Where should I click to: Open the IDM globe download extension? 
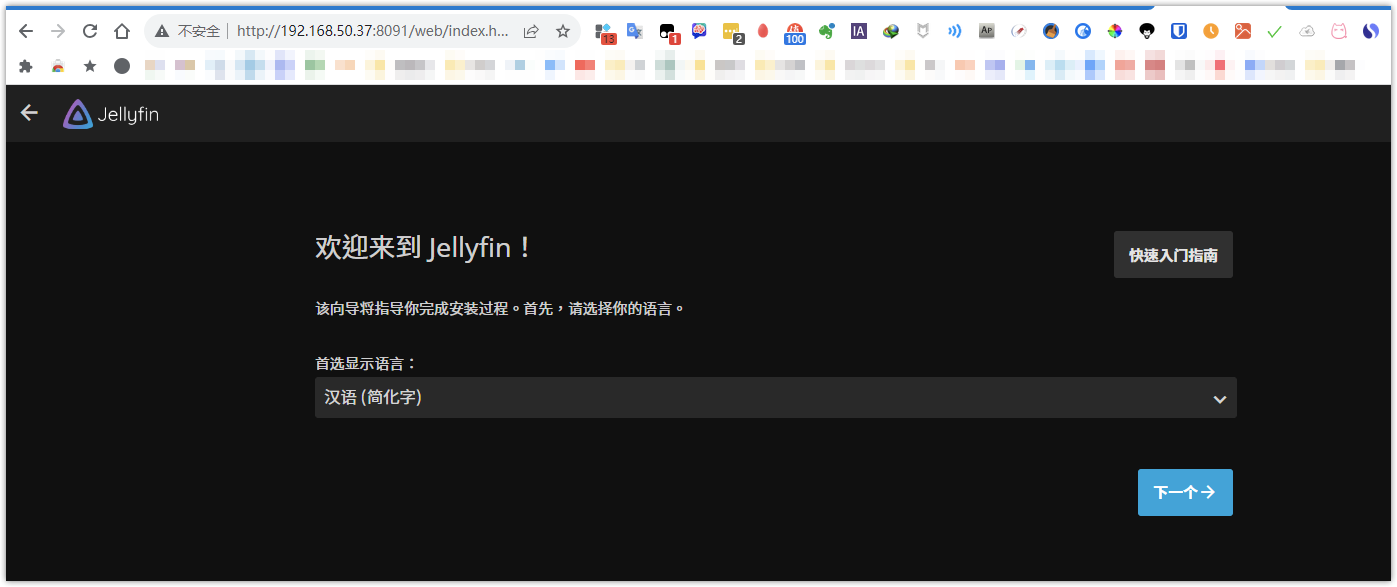pyautogui.click(x=891, y=31)
